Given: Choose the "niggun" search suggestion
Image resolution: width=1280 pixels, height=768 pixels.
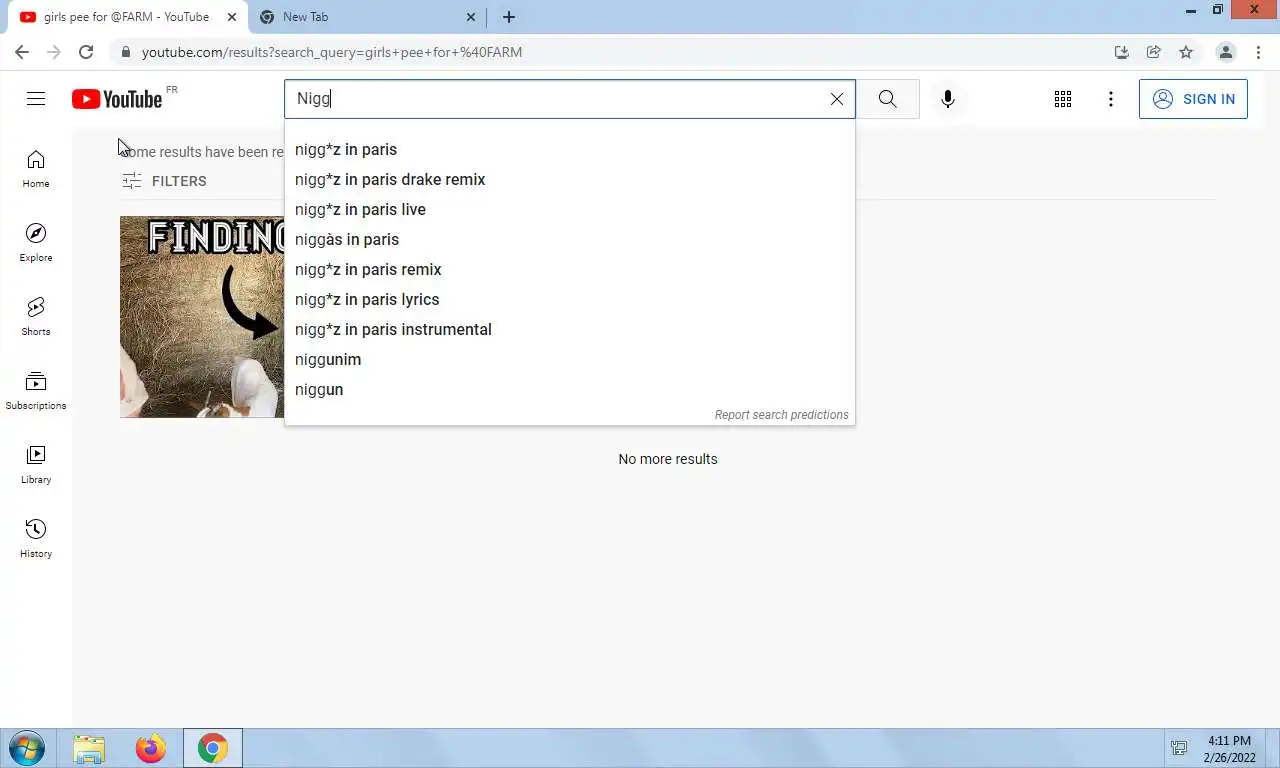Looking at the screenshot, I should (x=570, y=389).
